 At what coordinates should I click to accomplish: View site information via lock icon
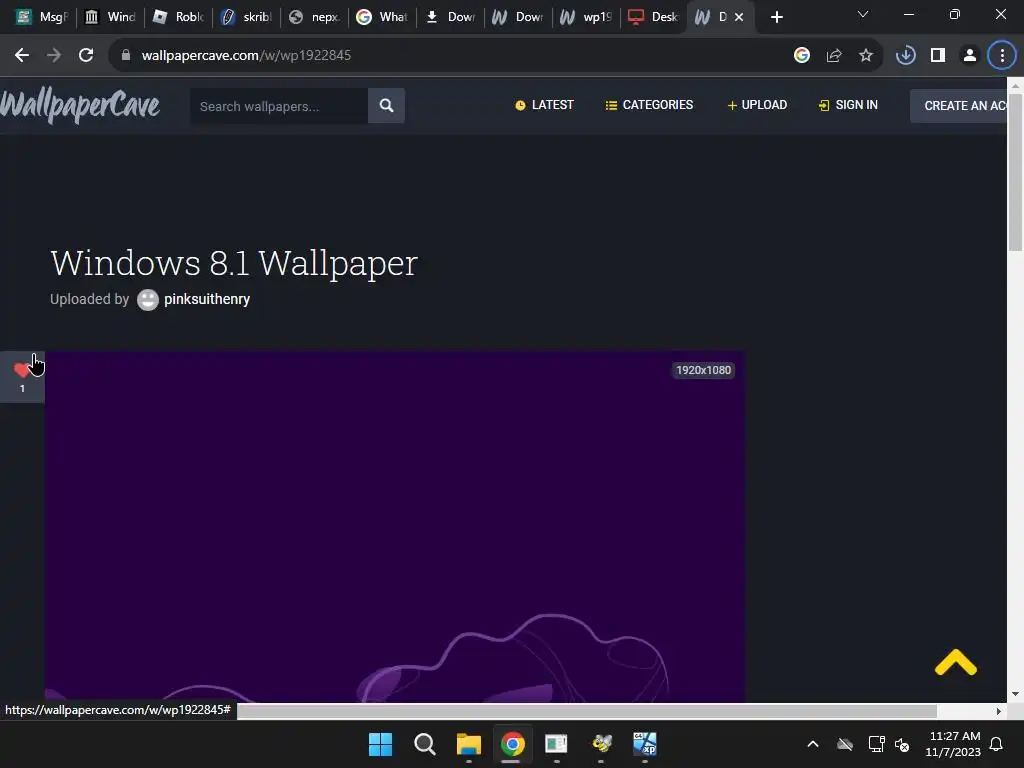(126, 56)
